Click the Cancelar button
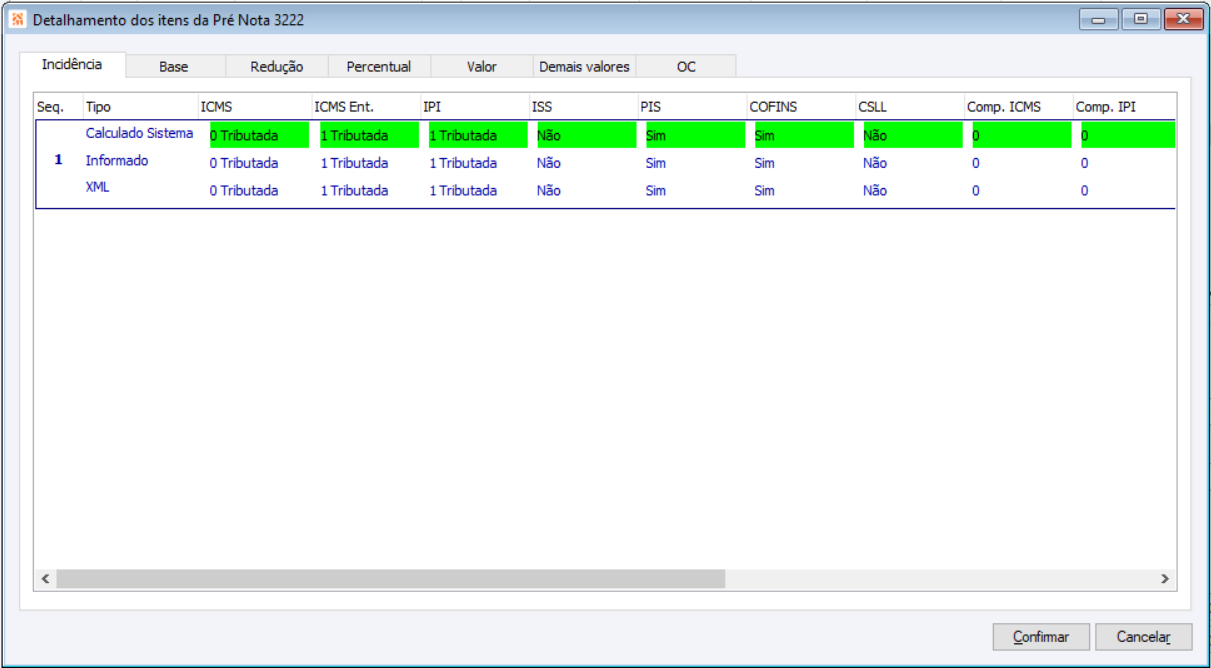 pos(1144,636)
